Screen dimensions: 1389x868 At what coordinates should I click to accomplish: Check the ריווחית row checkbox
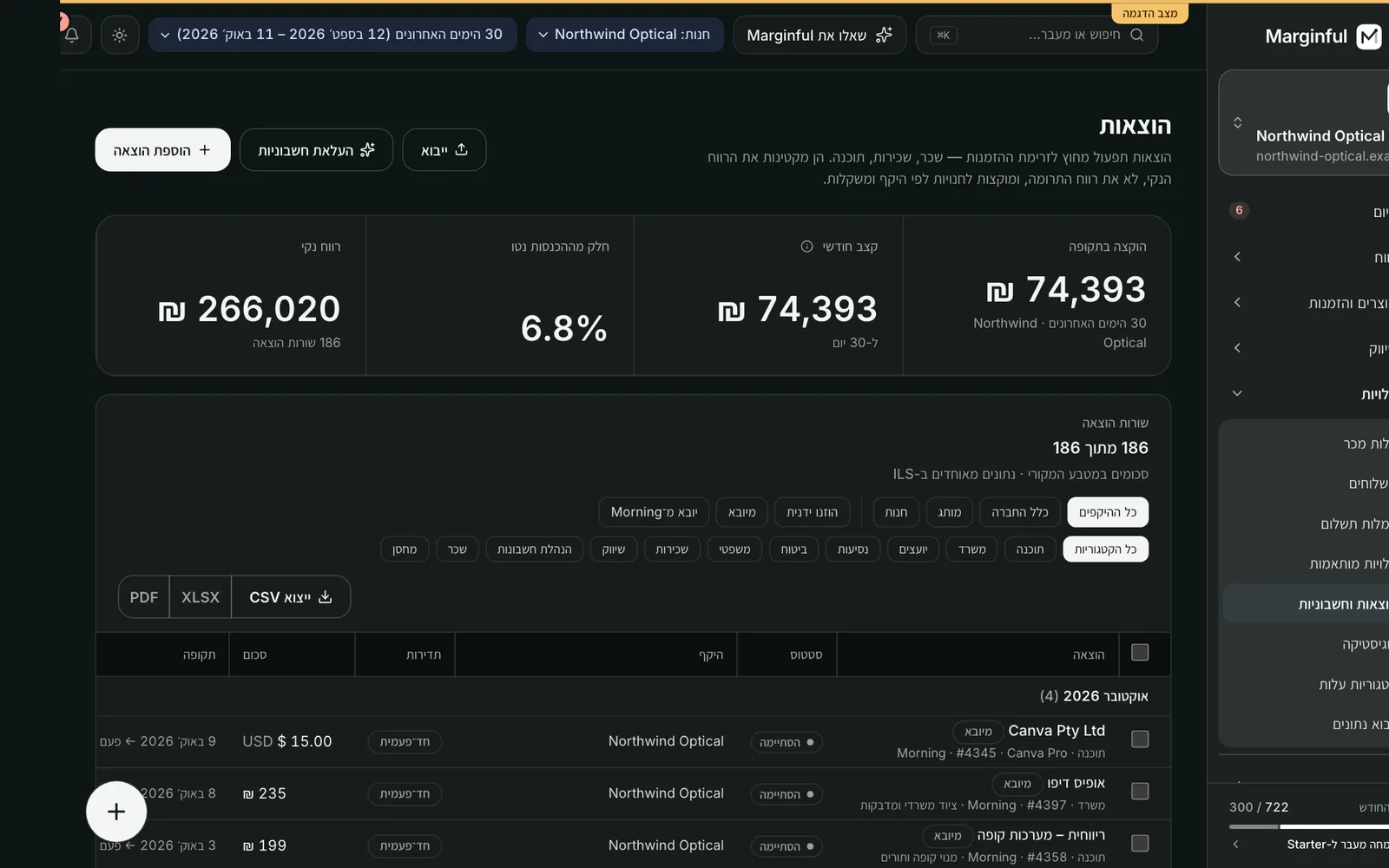click(x=1140, y=844)
